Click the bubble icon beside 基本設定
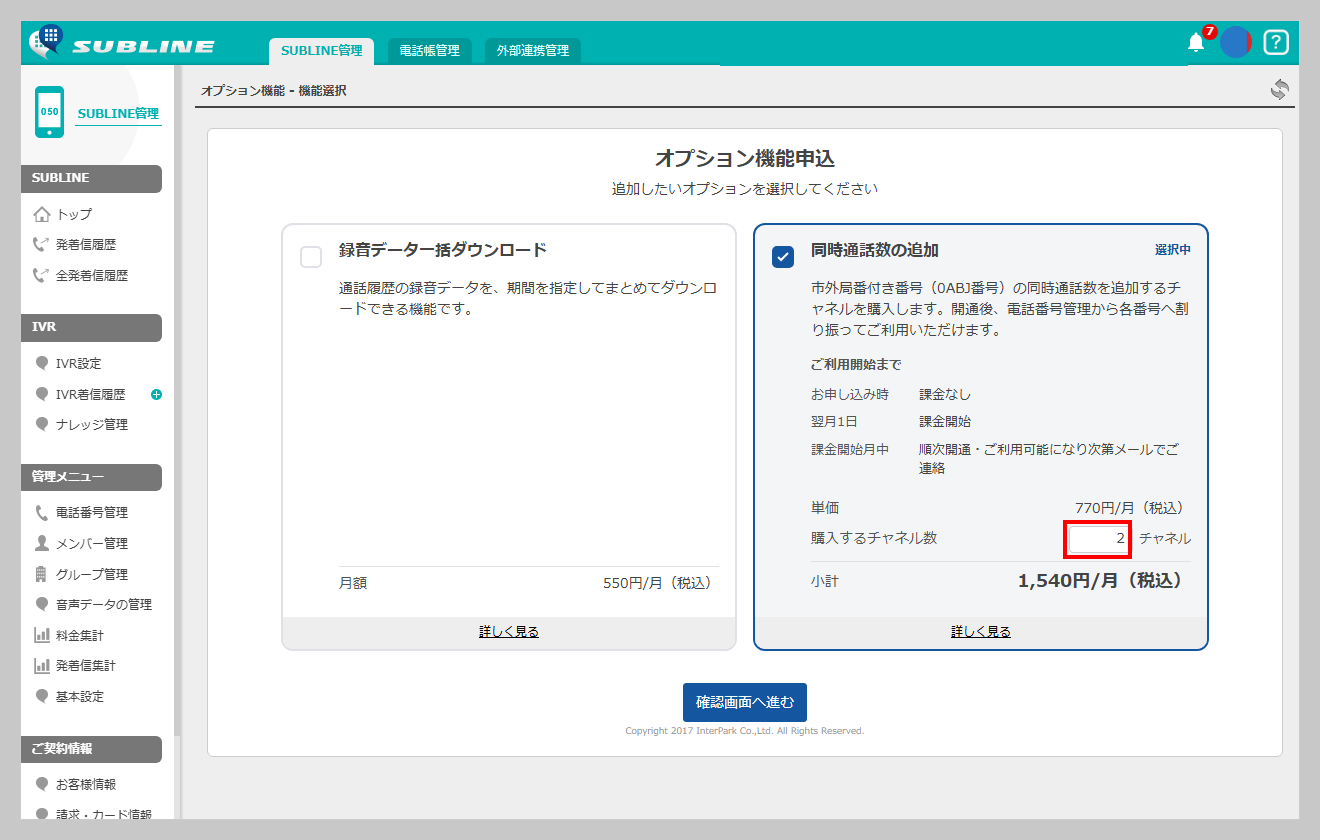Screen dimensions: 1320x840 41,696
